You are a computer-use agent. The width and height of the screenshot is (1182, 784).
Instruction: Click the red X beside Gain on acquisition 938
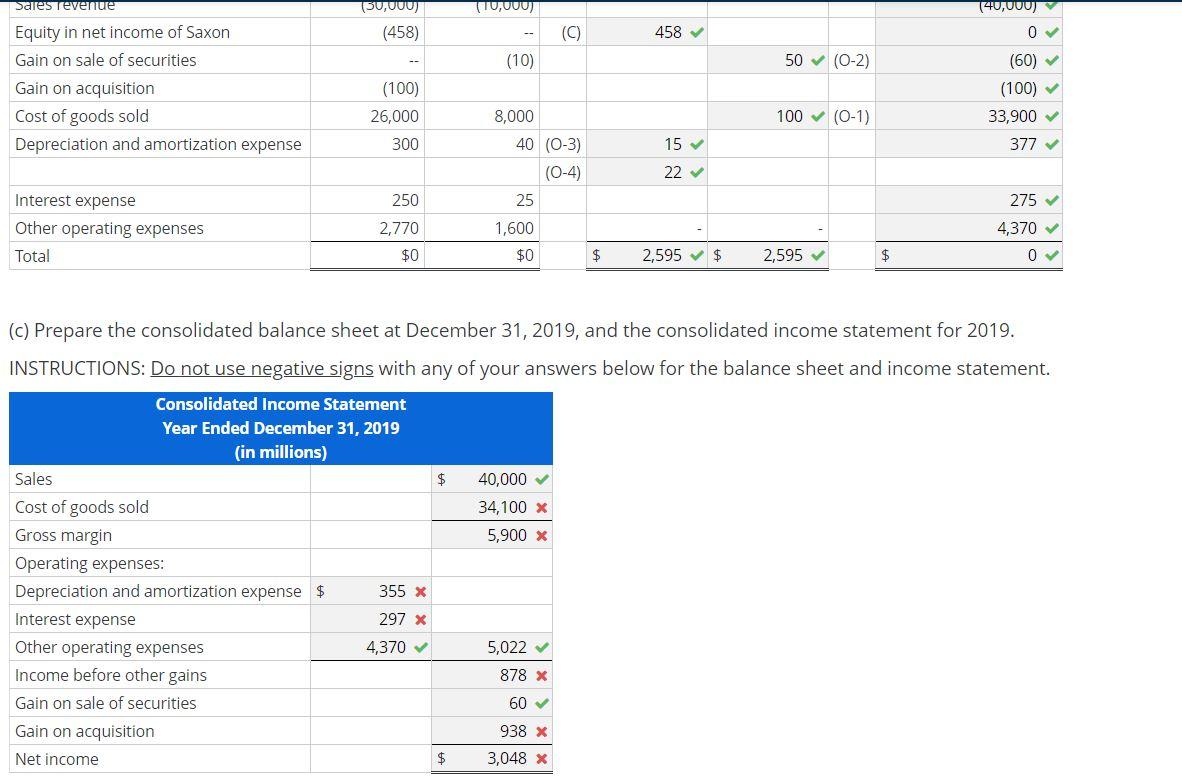click(541, 731)
